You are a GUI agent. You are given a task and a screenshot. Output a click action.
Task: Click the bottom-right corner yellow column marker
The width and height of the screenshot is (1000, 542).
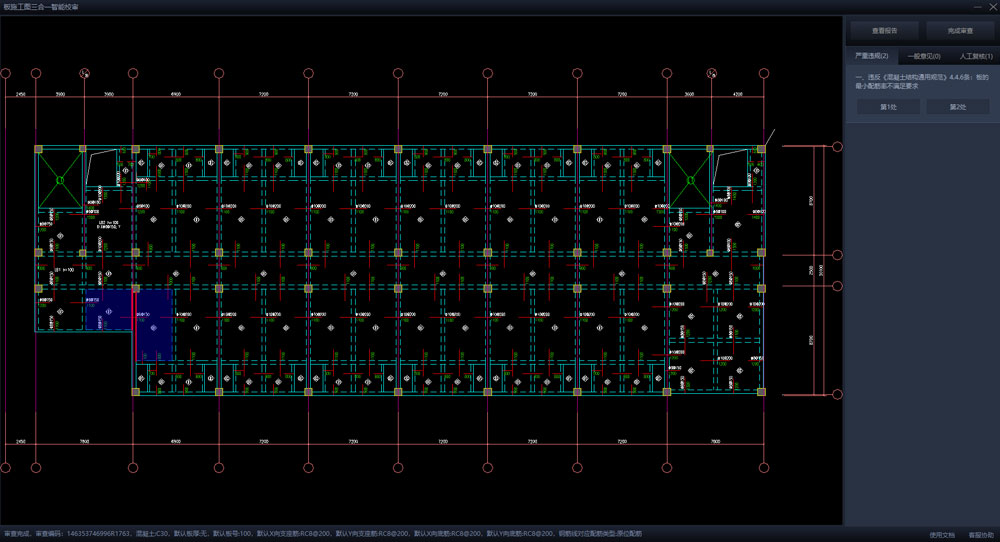[761, 392]
